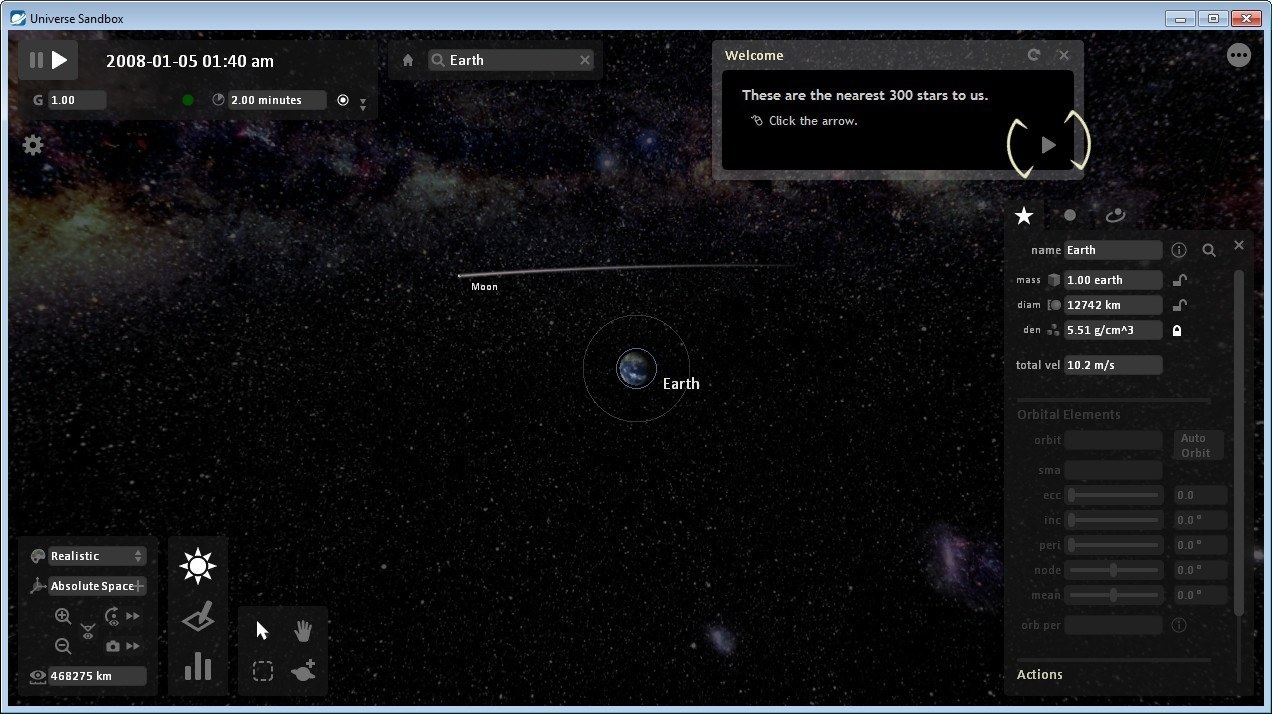Close the Welcome tutorial panel
Screen dimensions: 1272x714
(1064, 55)
